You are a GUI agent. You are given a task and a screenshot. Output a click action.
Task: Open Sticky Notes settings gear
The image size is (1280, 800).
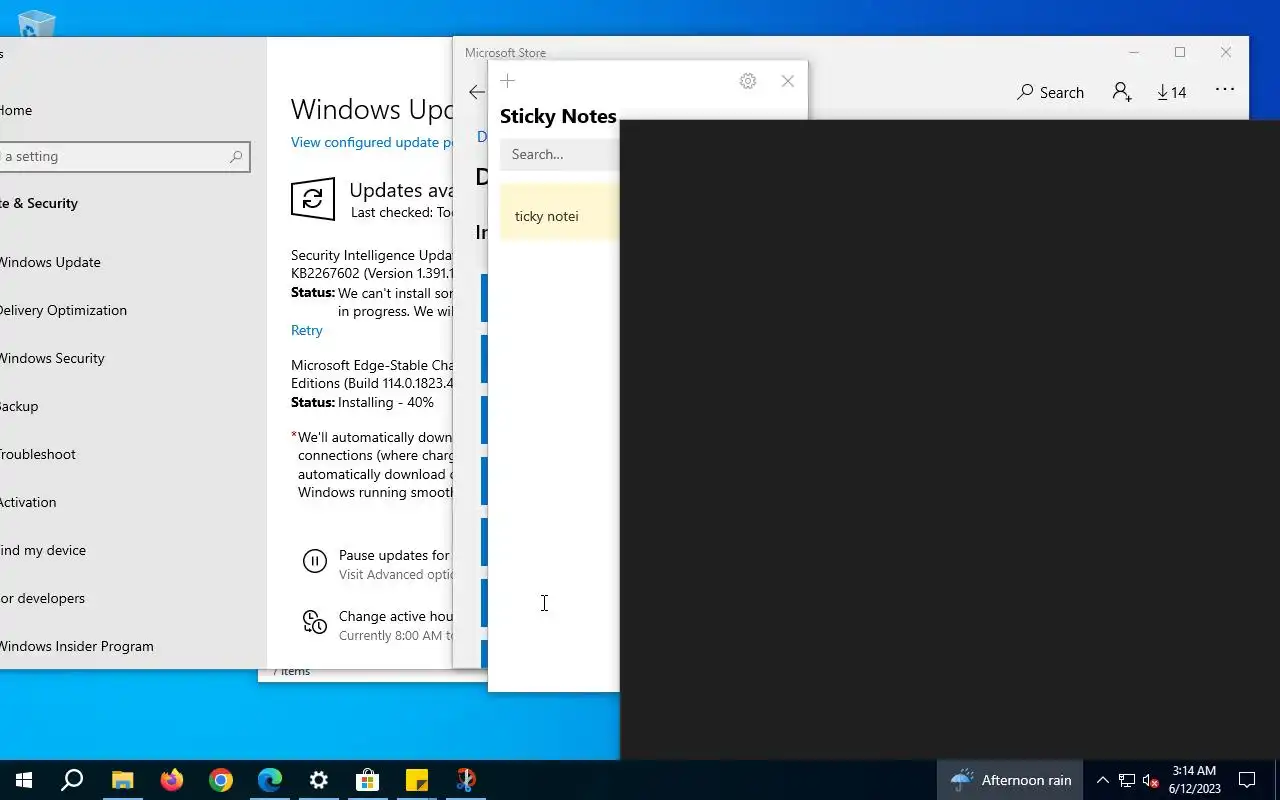point(748,81)
